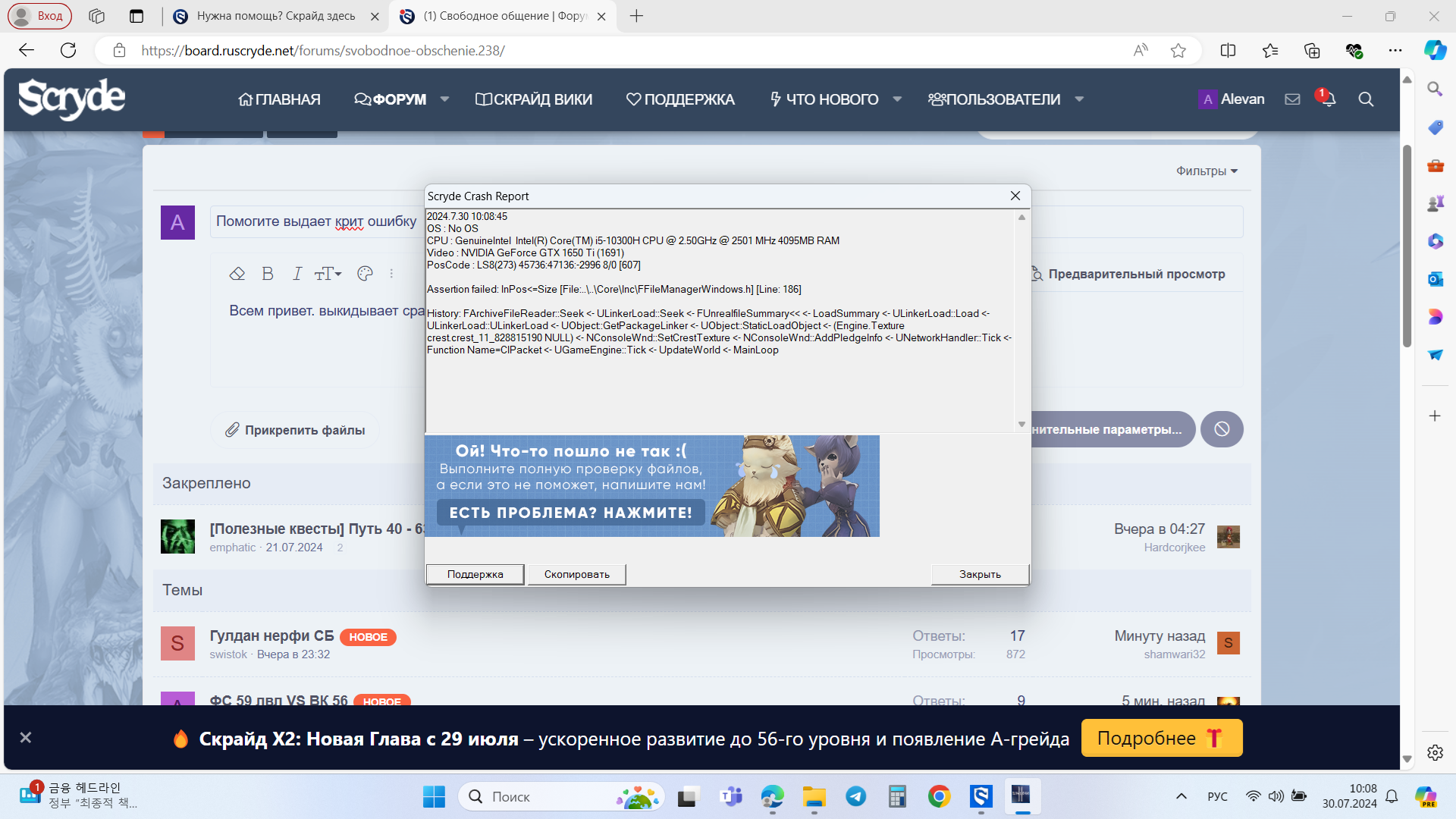Toggle italic formatting in post editor
Screen dimensions: 1456x819
tap(297, 274)
